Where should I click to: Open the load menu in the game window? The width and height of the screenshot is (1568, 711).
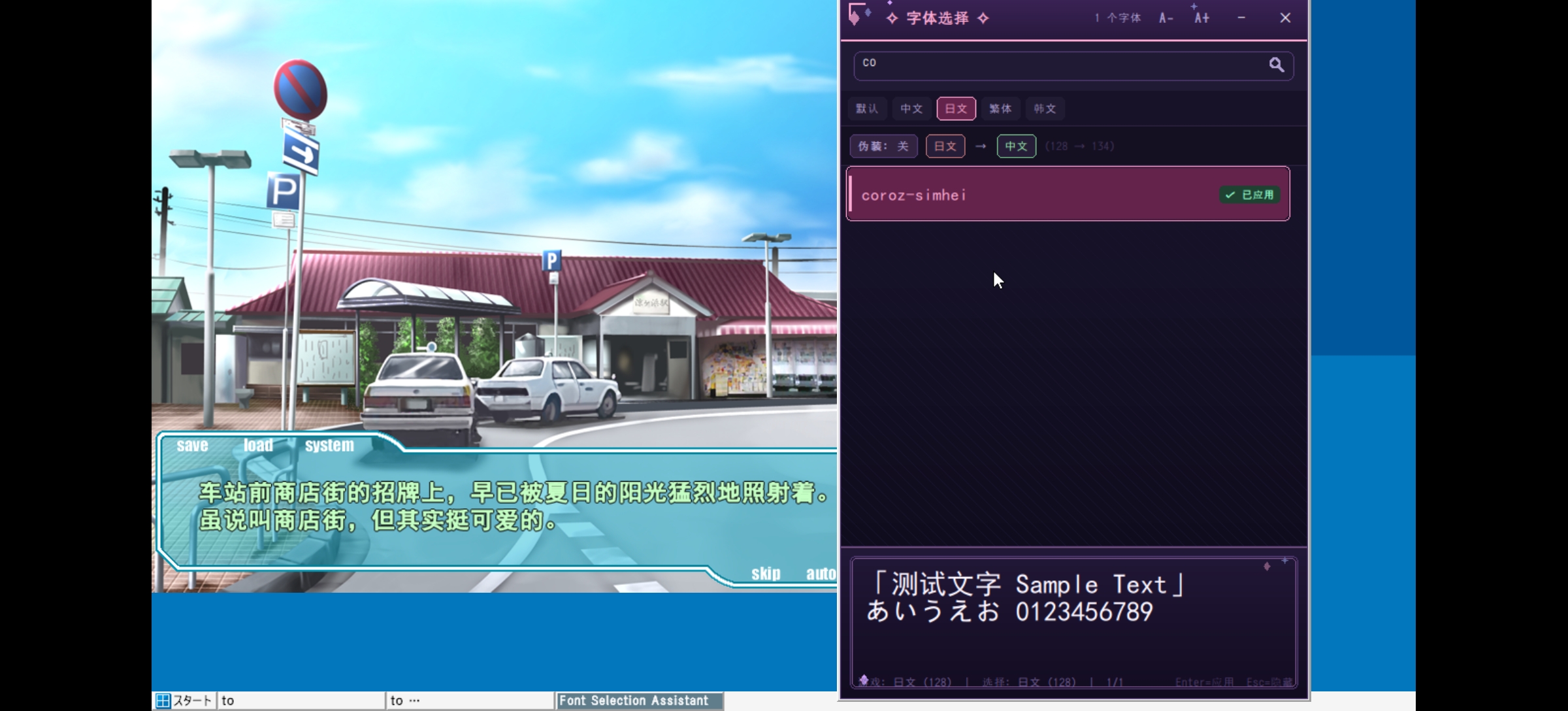(258, 445)
